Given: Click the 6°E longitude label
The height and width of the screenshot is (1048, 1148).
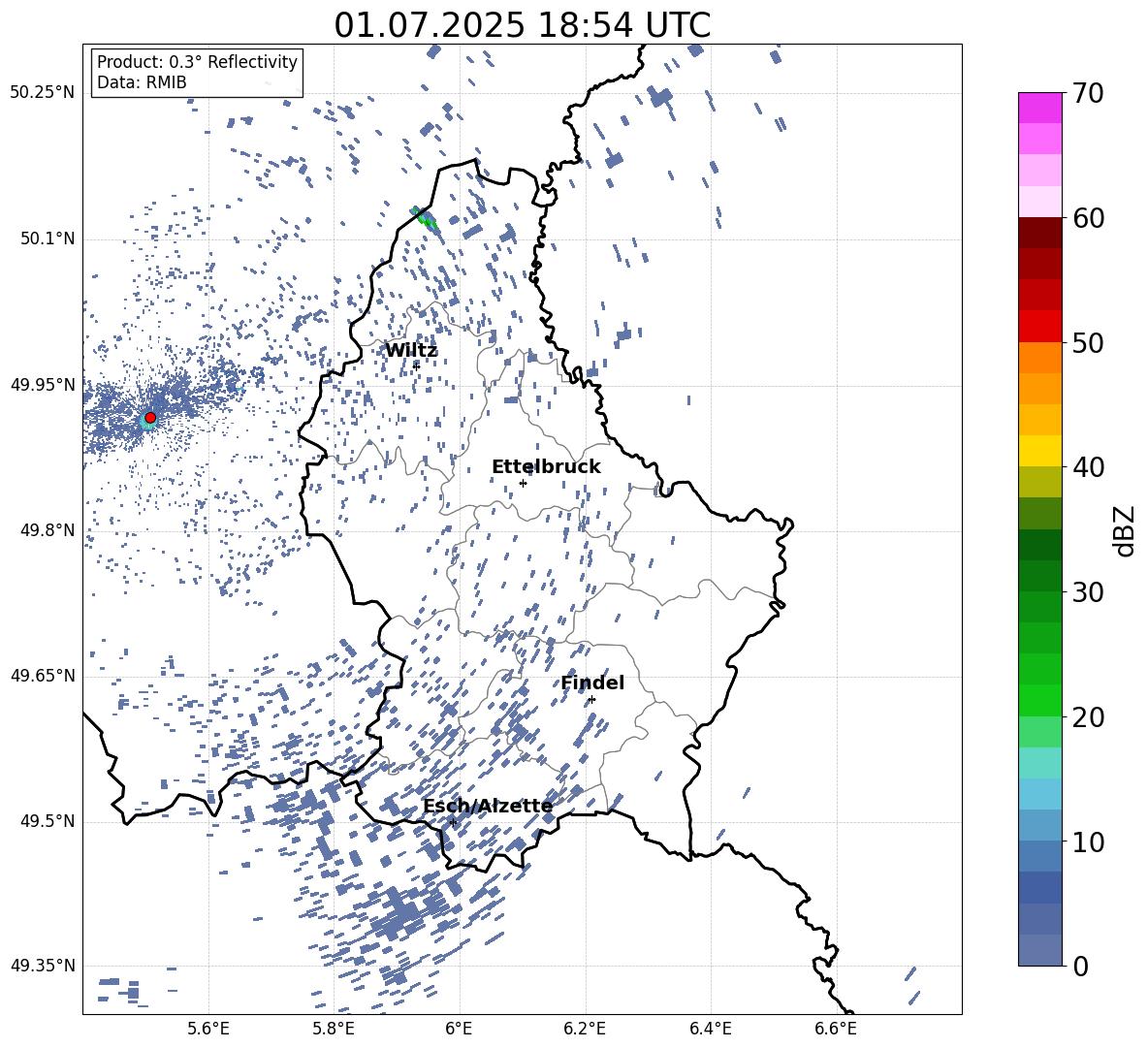Looking at the screenshot, I should (x=459, y=1029).
